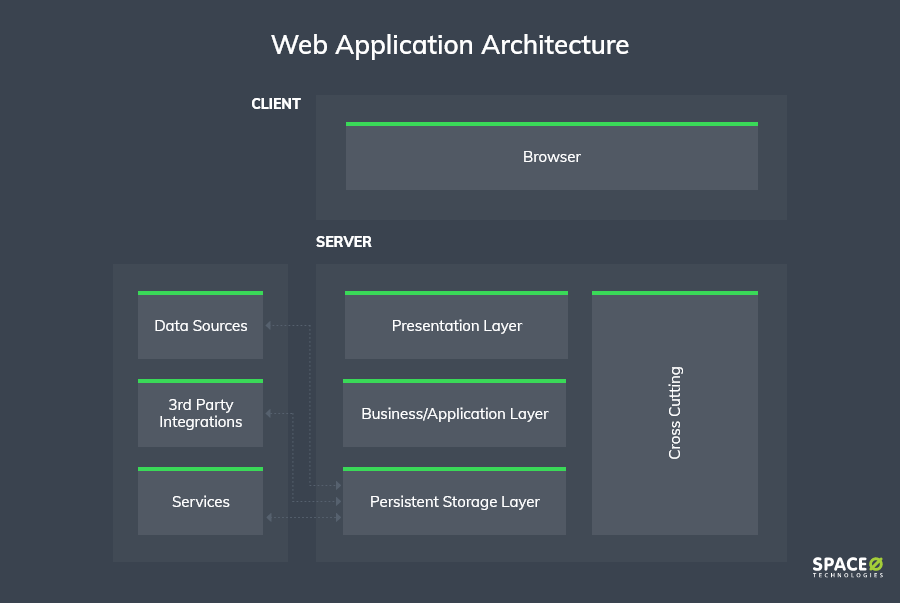The image size is (900, 603).
Task: Click the Services block
Action: point(200,501)
